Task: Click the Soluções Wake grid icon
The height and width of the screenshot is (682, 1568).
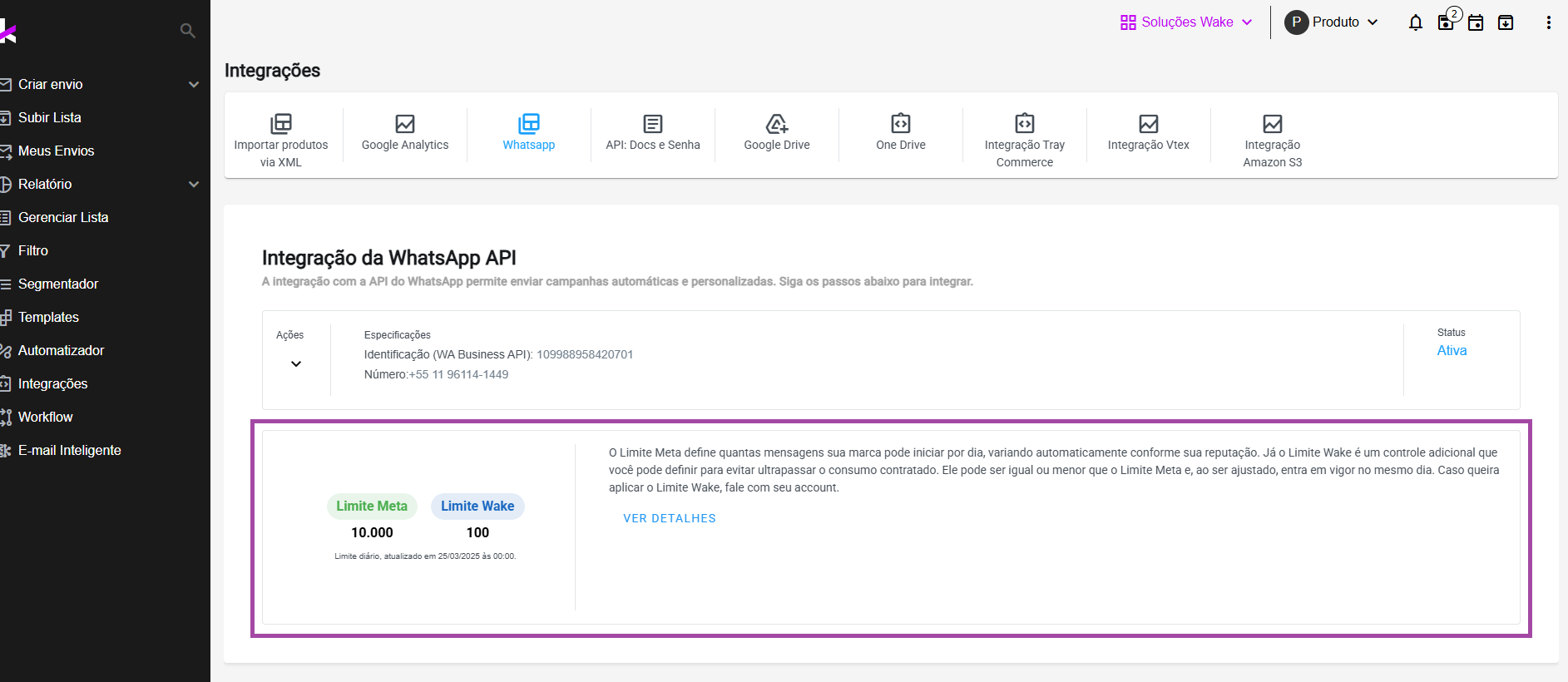Action: pyautogui.click(x=1128, y=22)
